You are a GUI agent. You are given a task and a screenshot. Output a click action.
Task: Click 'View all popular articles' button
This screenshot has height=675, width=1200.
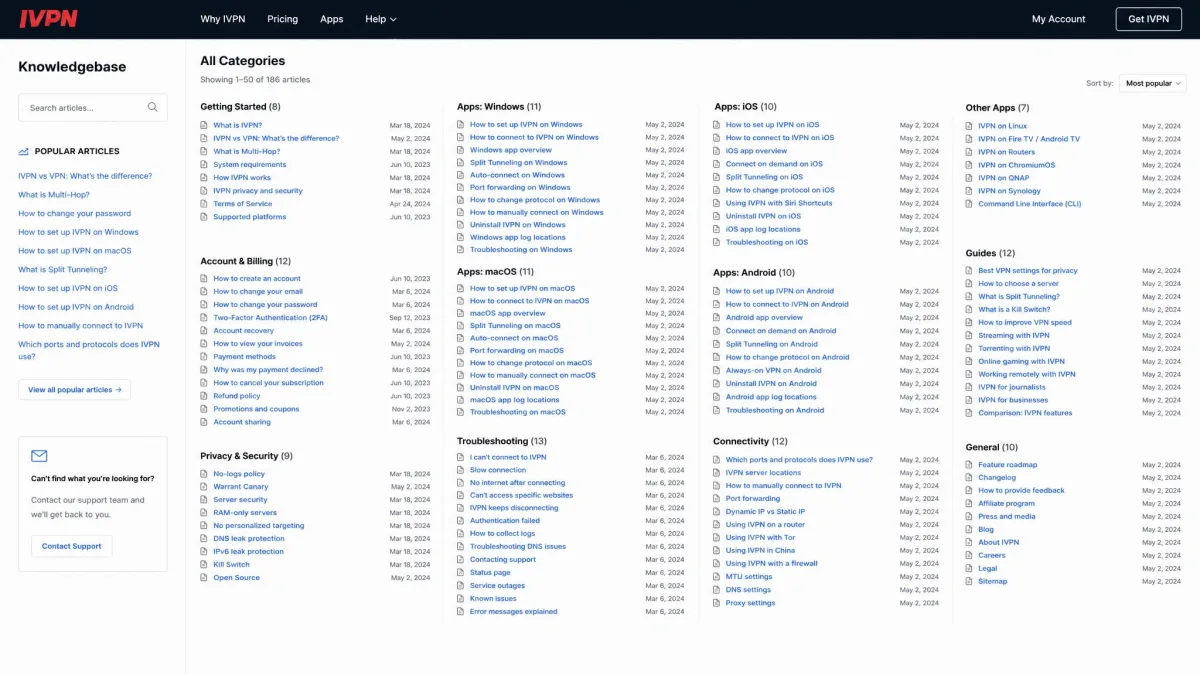[x=75, y=390]
